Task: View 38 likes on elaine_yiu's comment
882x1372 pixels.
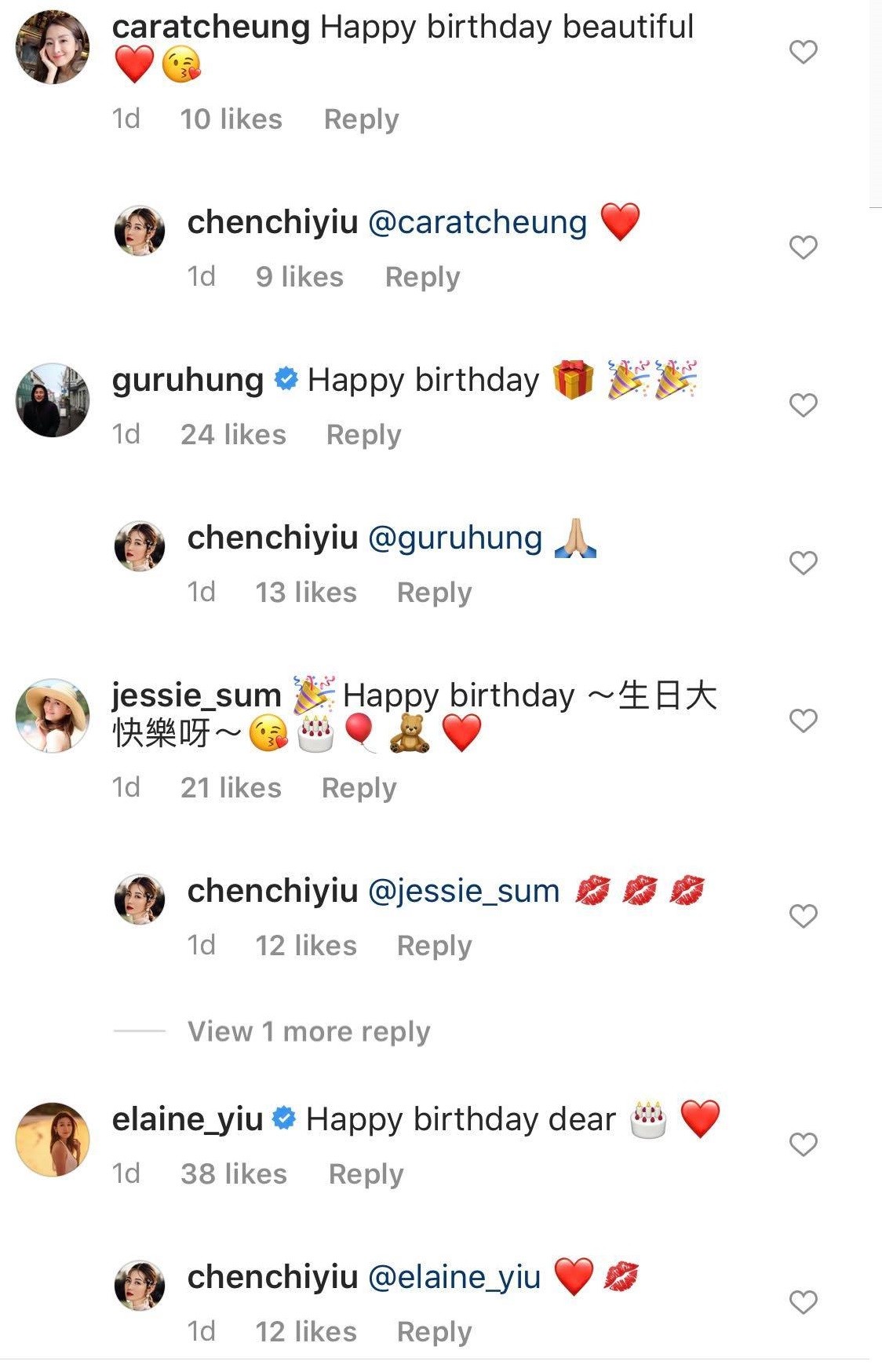Action: tap(234, 1174)
